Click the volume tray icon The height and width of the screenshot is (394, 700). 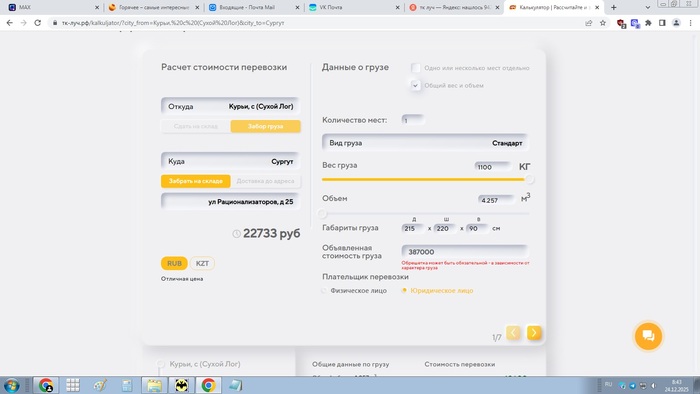[654, 386]
